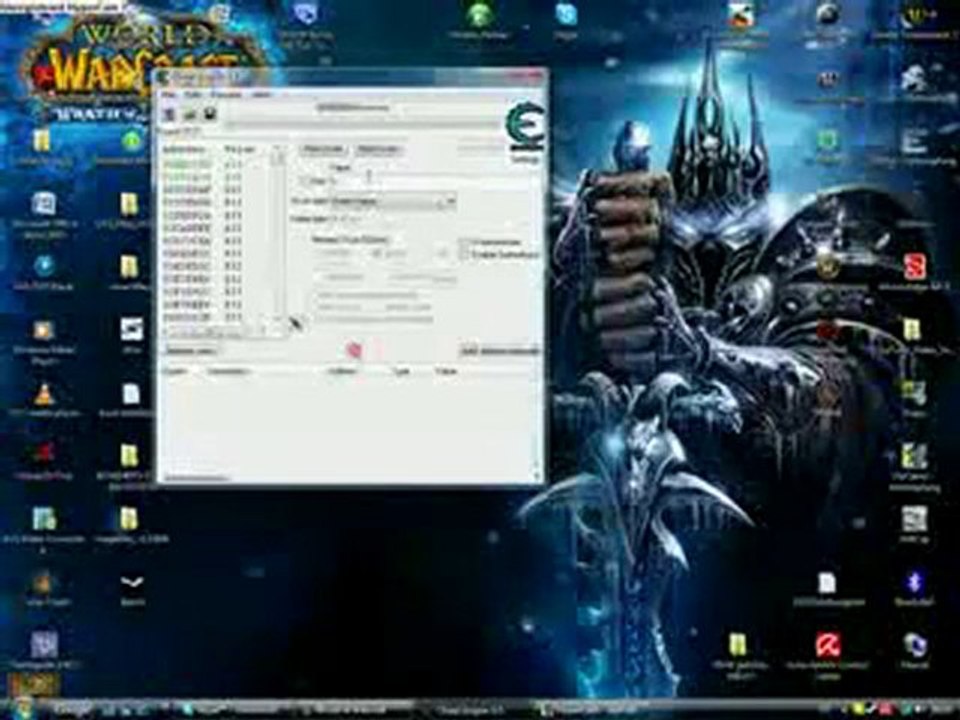
Task: Switch to Cheat Engine taskbar button
Action: (471, 710)
